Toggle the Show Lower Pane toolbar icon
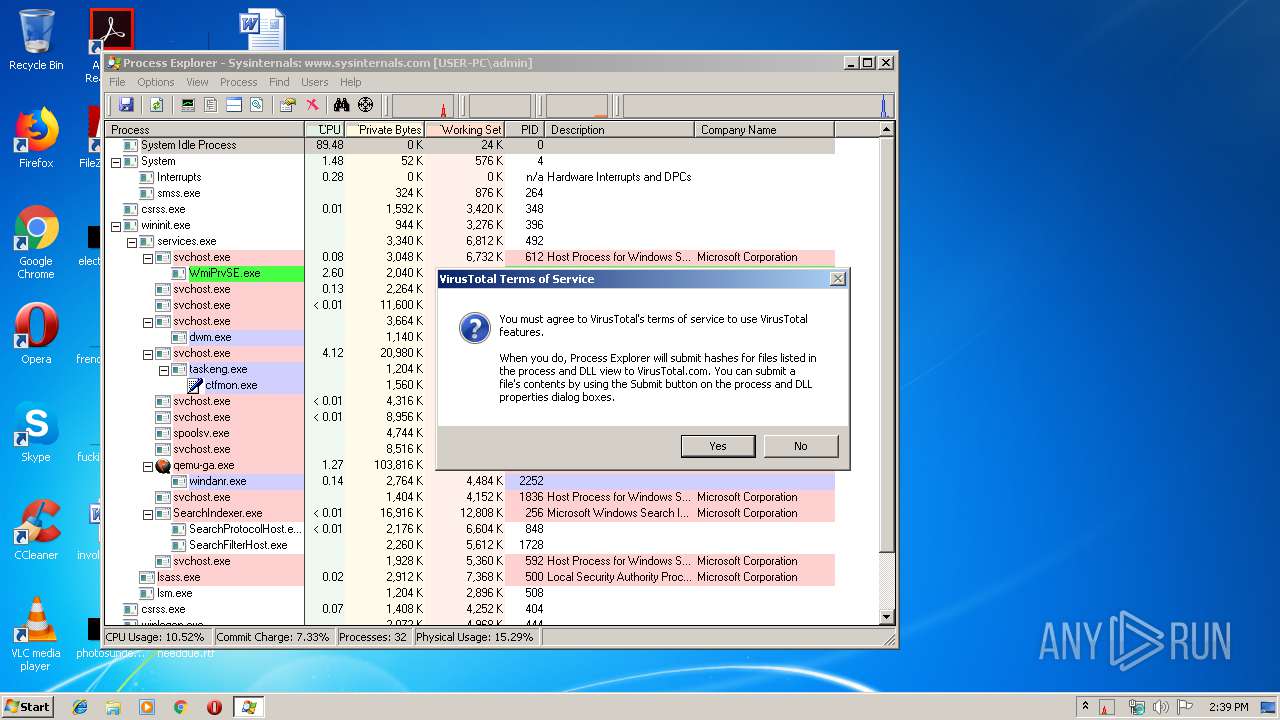 click(233, 105)
